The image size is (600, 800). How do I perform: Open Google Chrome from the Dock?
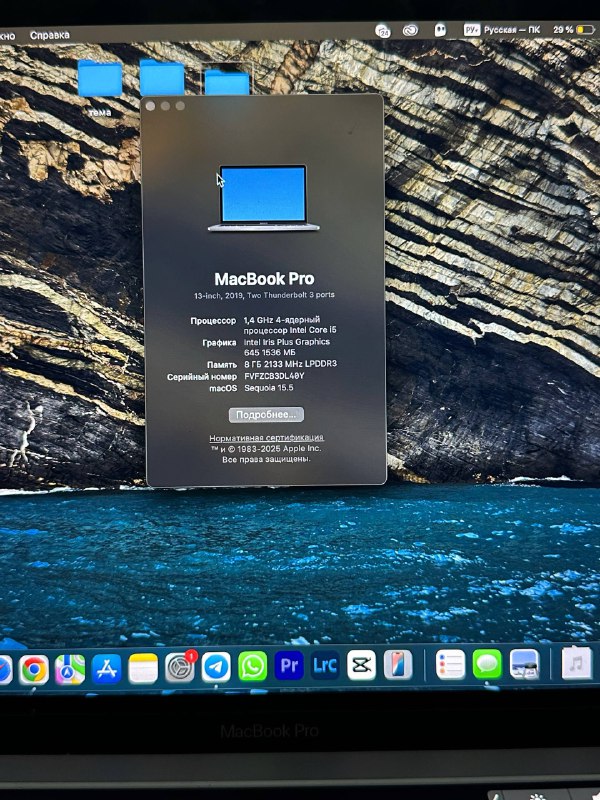coord(34,669)
